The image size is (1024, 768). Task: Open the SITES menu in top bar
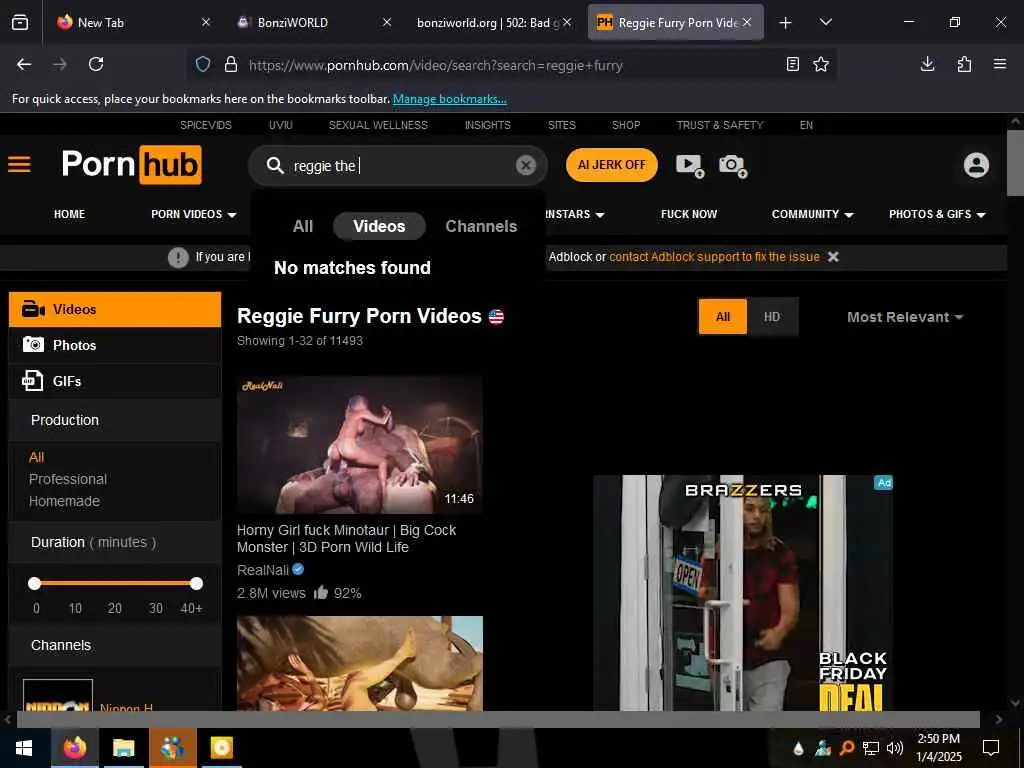click(x=562, y=125)
